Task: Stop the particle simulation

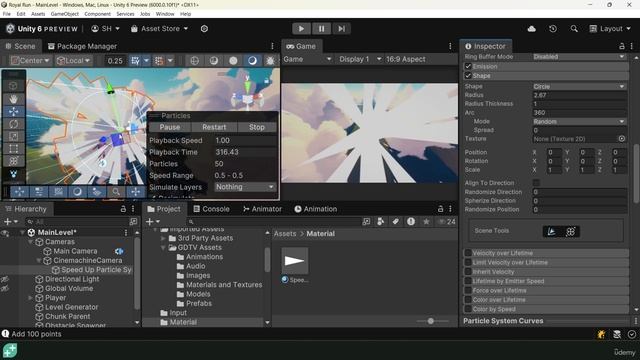Action: coord(257,127)
